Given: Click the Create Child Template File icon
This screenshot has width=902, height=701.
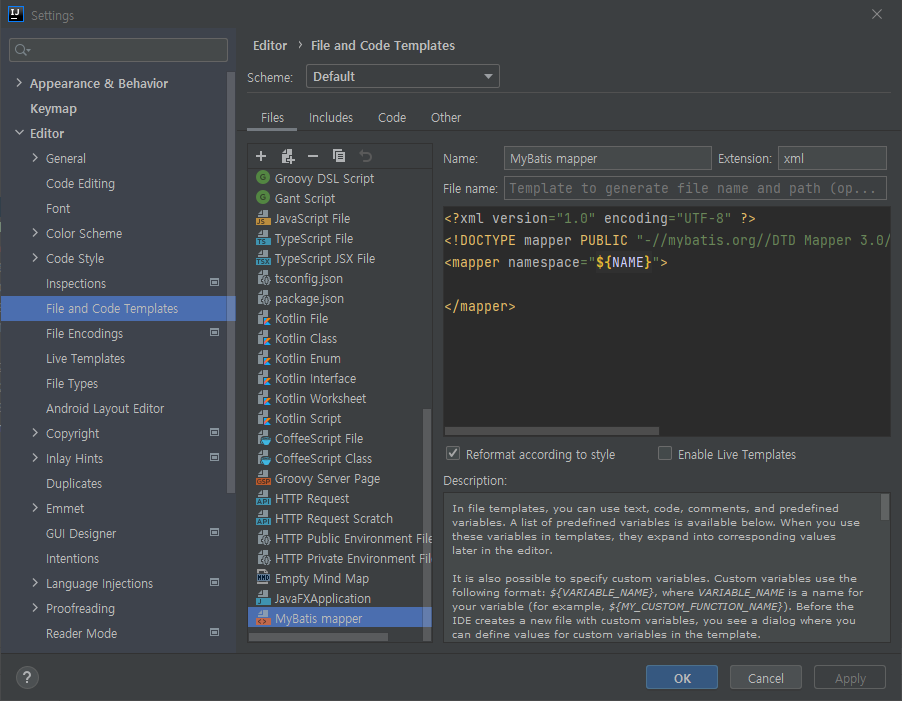Looking at the screenshot, I should [x=288, y=156].
